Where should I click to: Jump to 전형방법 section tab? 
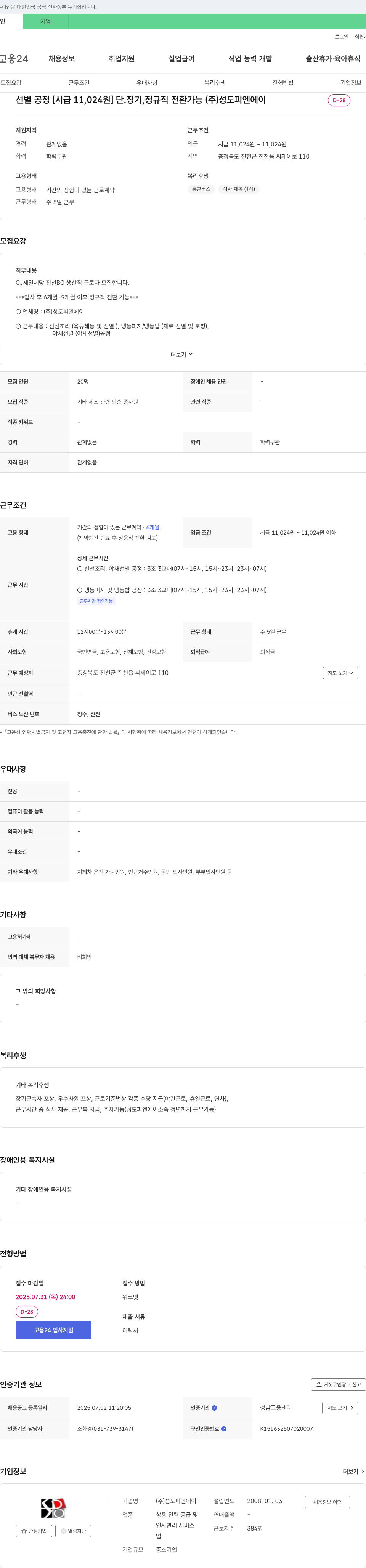point(283,83)
